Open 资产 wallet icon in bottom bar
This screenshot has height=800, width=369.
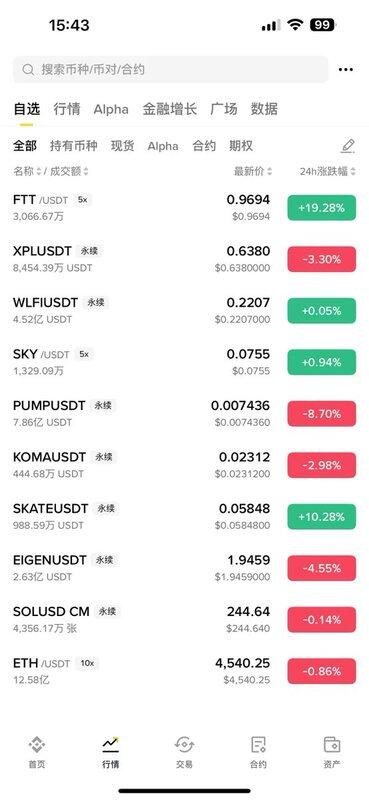pyautogui.click(x=332, y=745)
